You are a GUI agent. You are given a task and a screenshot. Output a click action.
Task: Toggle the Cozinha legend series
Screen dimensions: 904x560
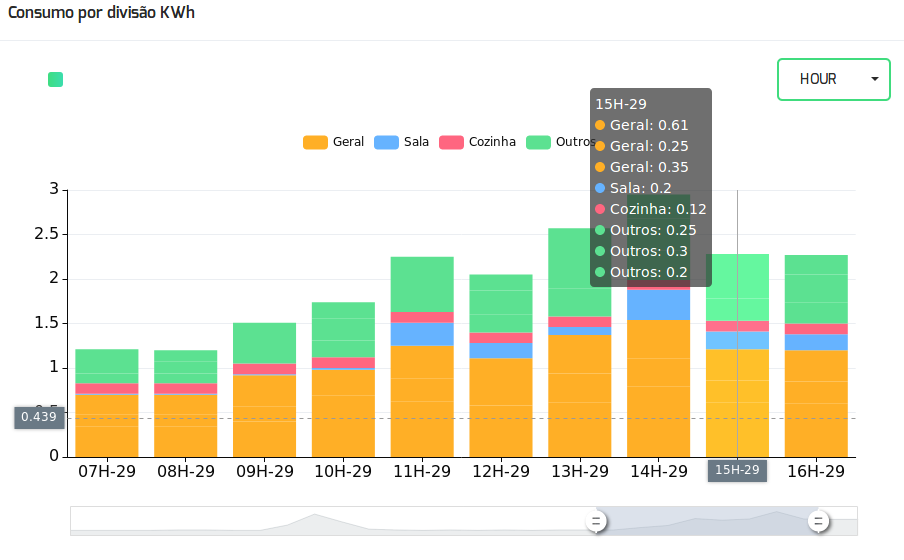477,142
